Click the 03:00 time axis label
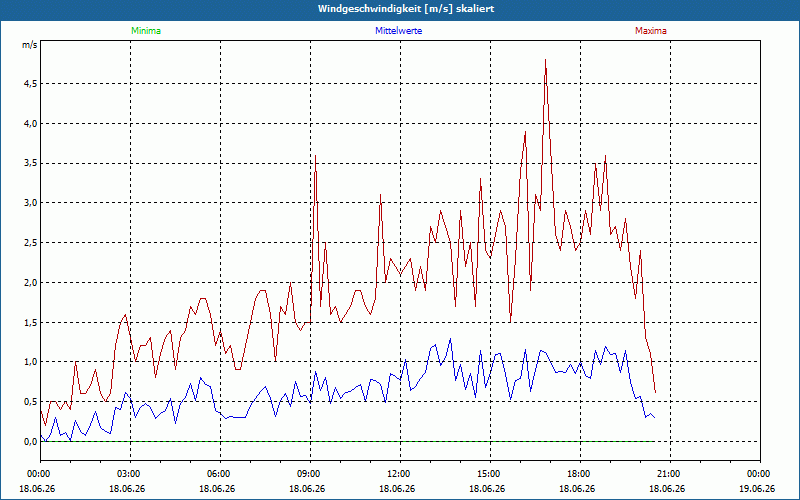The width and height of the screenshot is (800, 500). (x=130, y=474)
